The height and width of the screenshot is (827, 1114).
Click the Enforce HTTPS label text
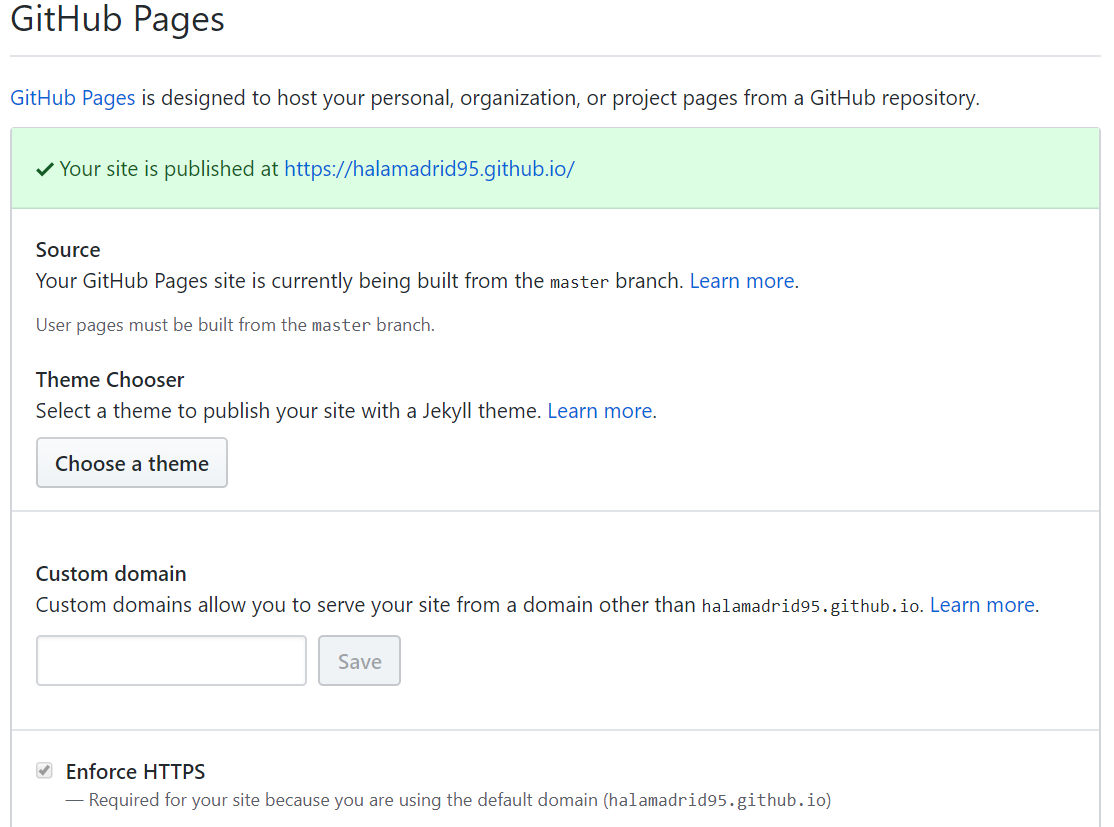coord(135,772)
